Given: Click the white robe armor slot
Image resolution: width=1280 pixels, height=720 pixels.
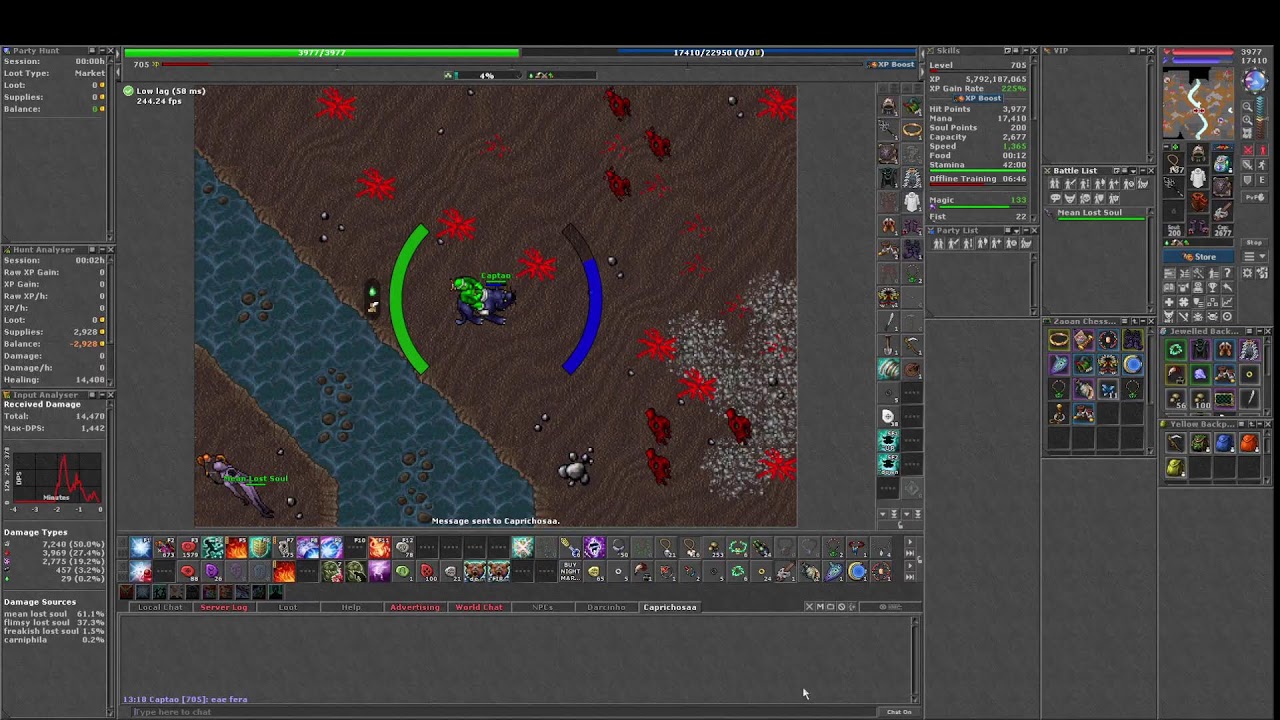Looking at the screenshot, I should tap(1198, 179).
